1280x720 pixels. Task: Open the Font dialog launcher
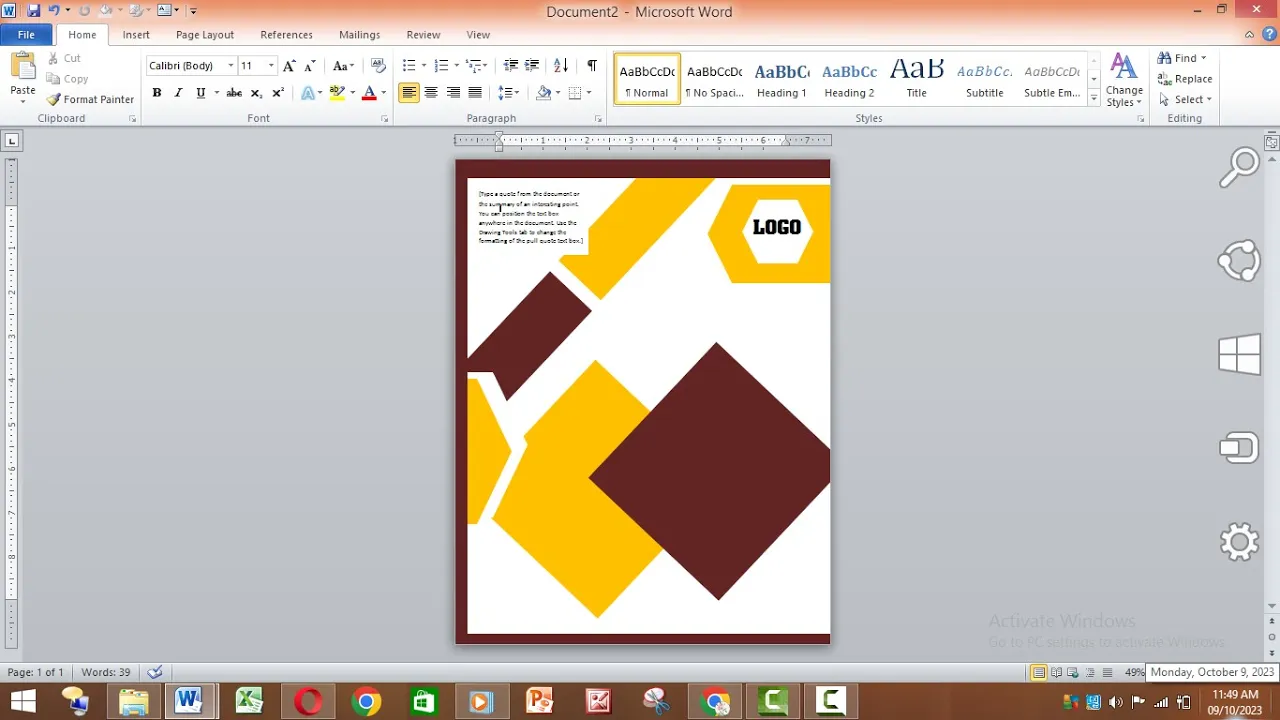pyautogui.click(x=385, y=119)
